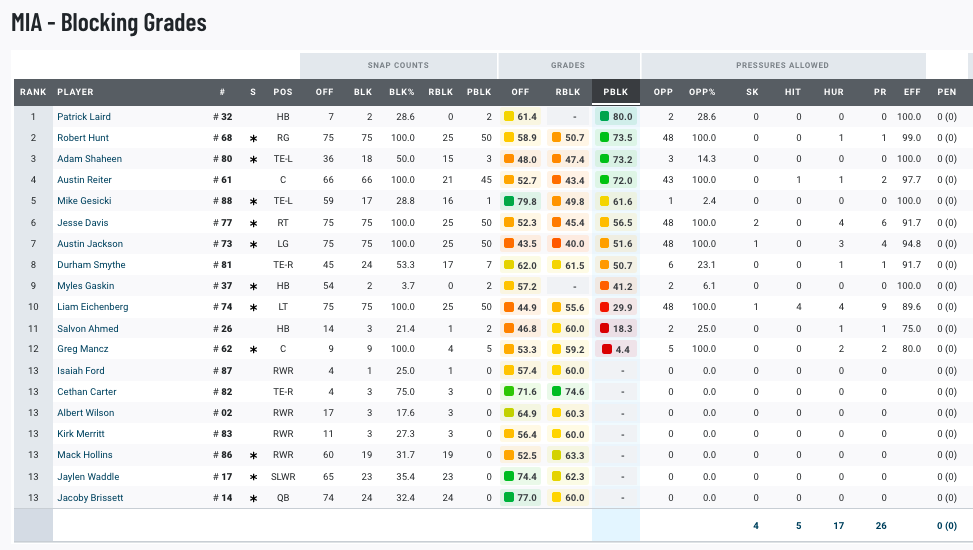
Task: Sort by OPP column header
Action: click(x=663, y=92)
